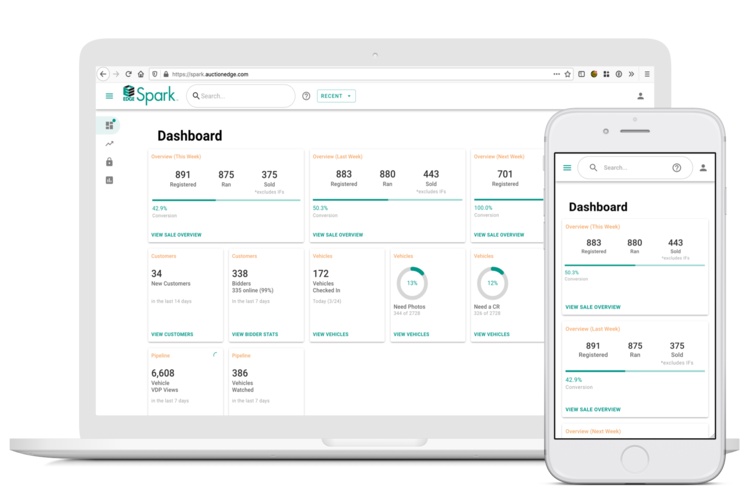Open the hamburger menu beside Spark logo
This screenshot has height=498, width=750.
point(109,96)
